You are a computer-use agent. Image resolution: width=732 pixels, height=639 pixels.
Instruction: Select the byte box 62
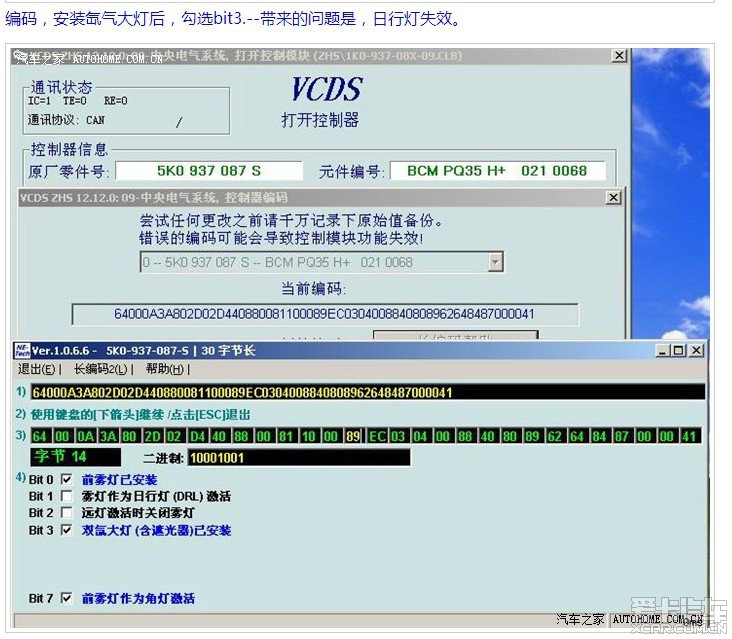[555, 436]
